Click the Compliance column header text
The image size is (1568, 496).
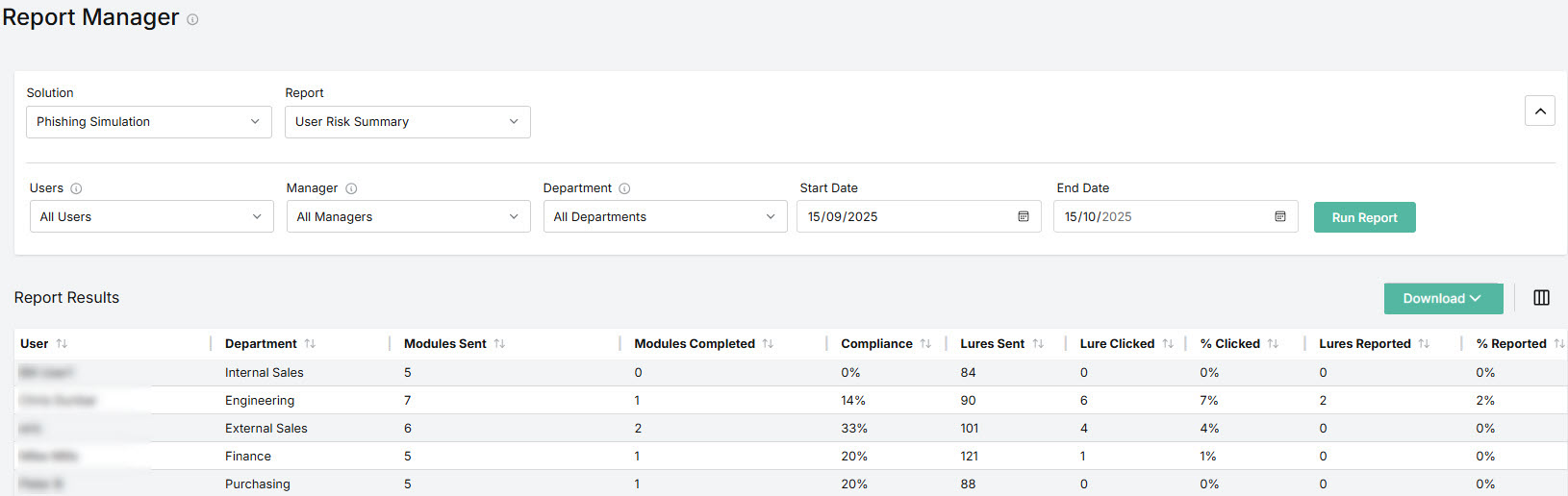click(876, 343)
